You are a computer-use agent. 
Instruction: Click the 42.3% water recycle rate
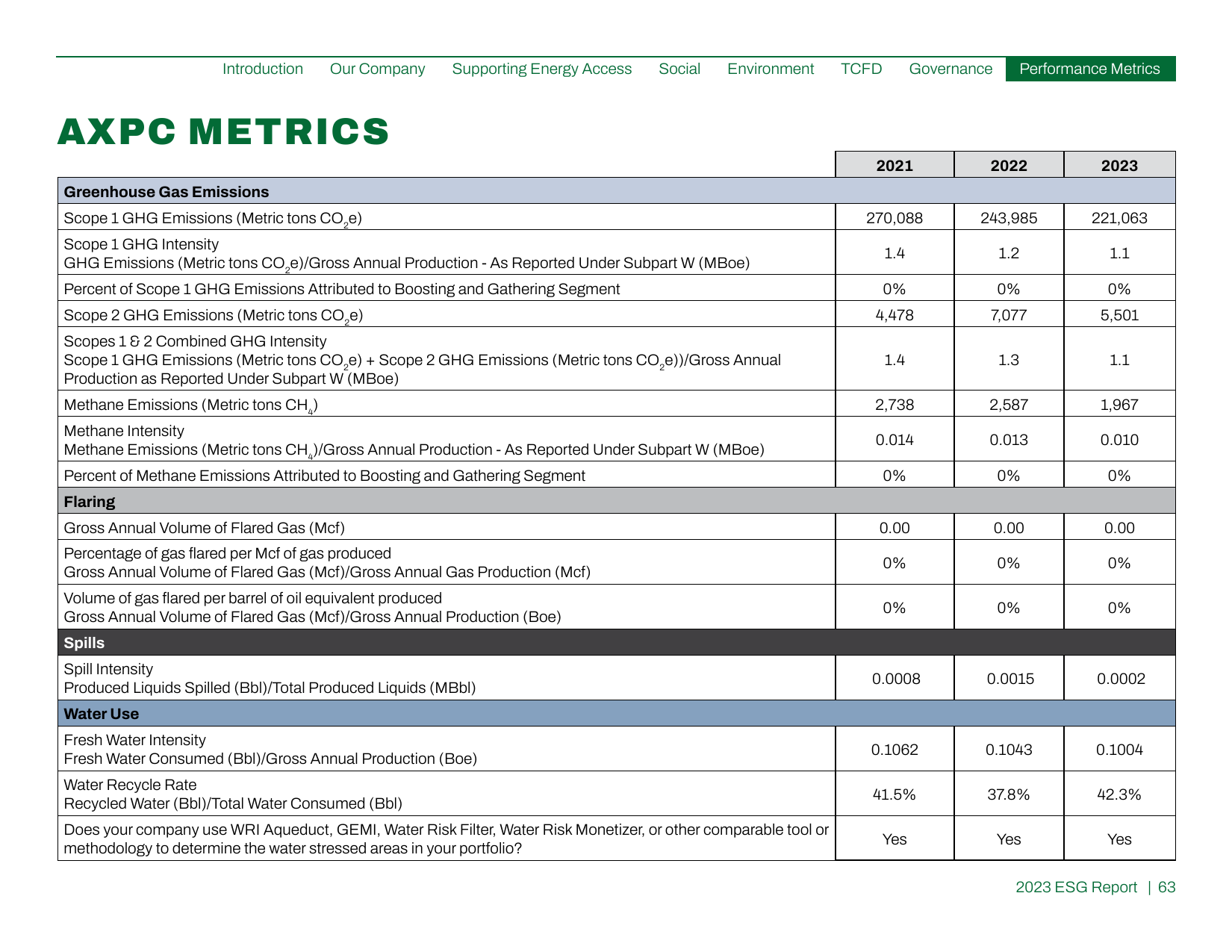(x=1119, y=794)
